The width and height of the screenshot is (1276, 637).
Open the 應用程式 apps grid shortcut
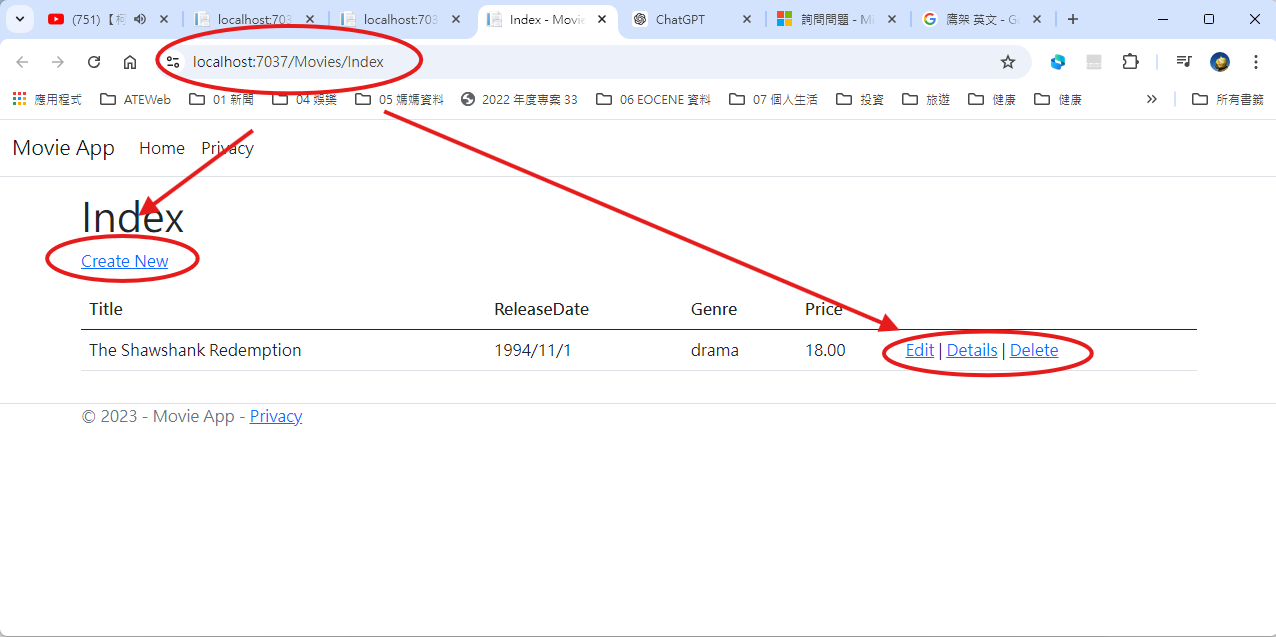pyautogui.click(x=47, y=99)
